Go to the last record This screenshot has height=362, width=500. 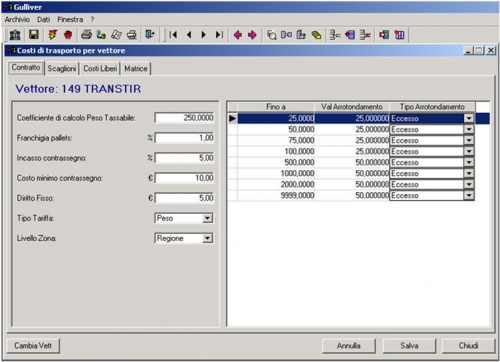(x=219, y=35)
